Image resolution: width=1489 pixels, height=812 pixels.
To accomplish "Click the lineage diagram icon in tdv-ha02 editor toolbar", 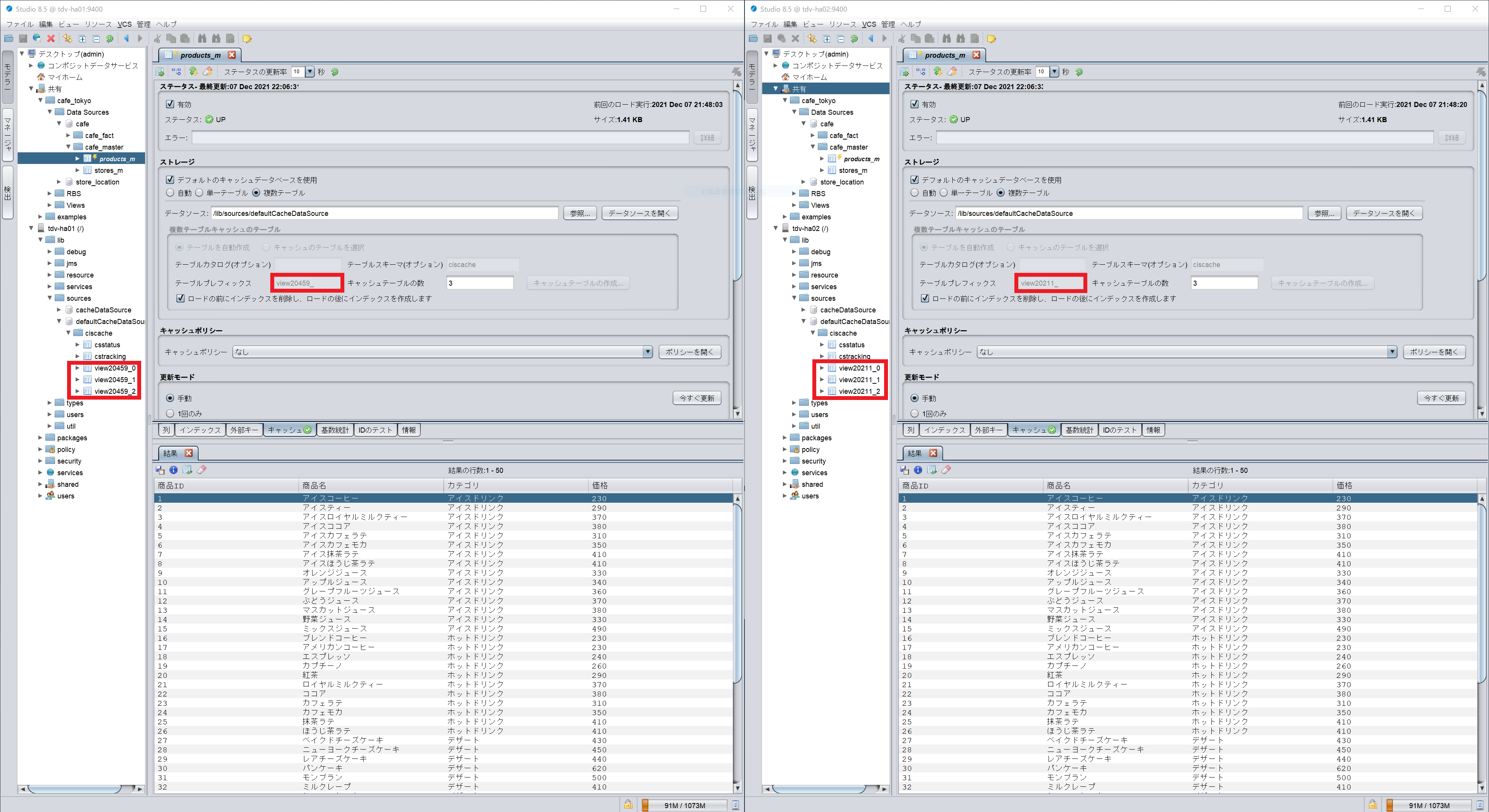I will [921, 72].
